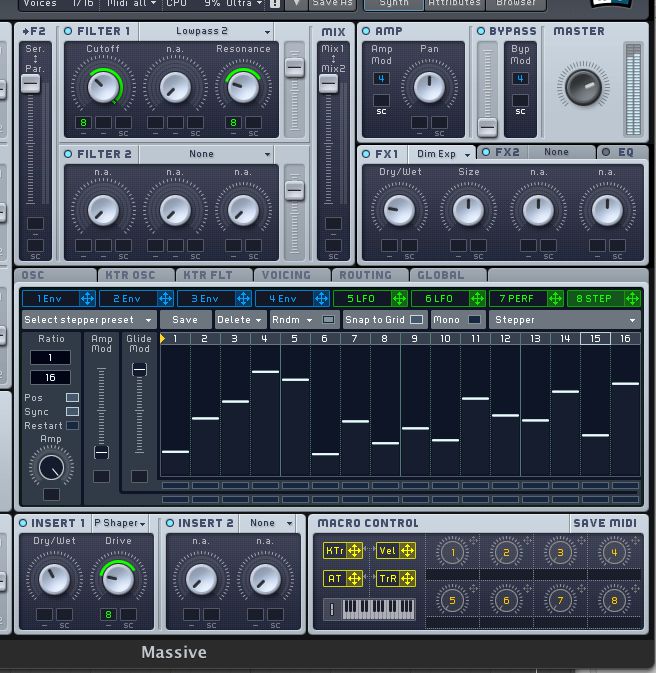656x673 pixels.
Task: Click the 1 Env drag-handle crosshair icon
Action: tap(88, 298)
